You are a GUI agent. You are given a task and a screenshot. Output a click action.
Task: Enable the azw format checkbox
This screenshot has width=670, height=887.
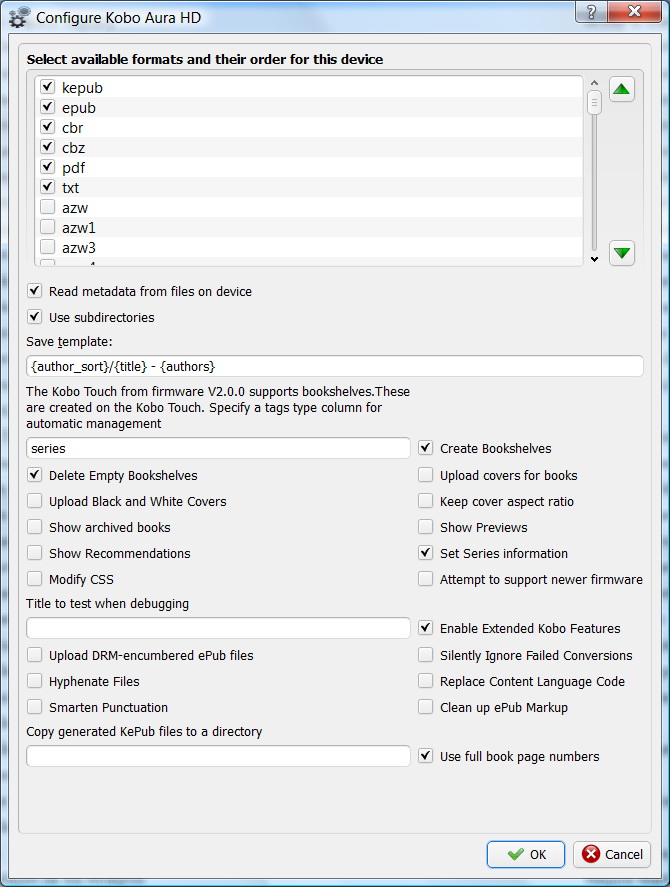tap(48, 207)
